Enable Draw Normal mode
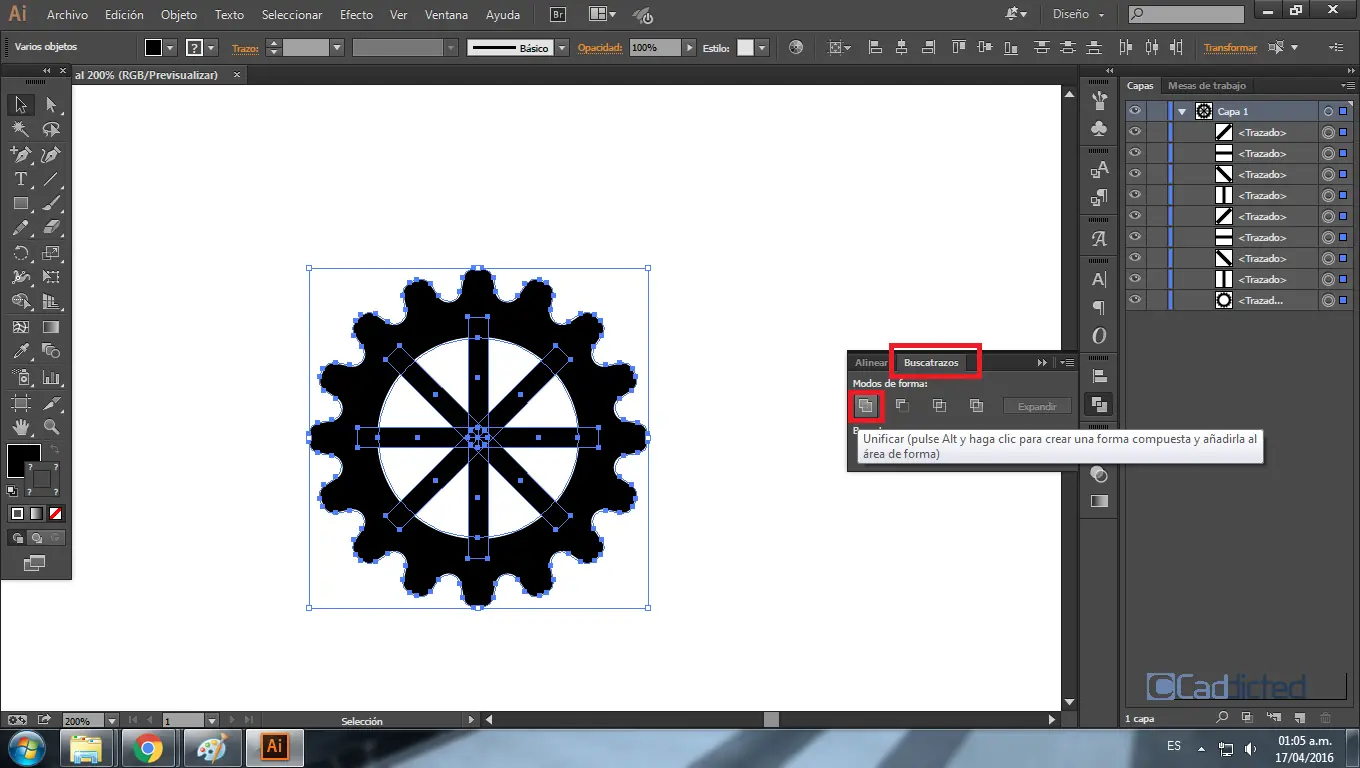 [17, 538]
